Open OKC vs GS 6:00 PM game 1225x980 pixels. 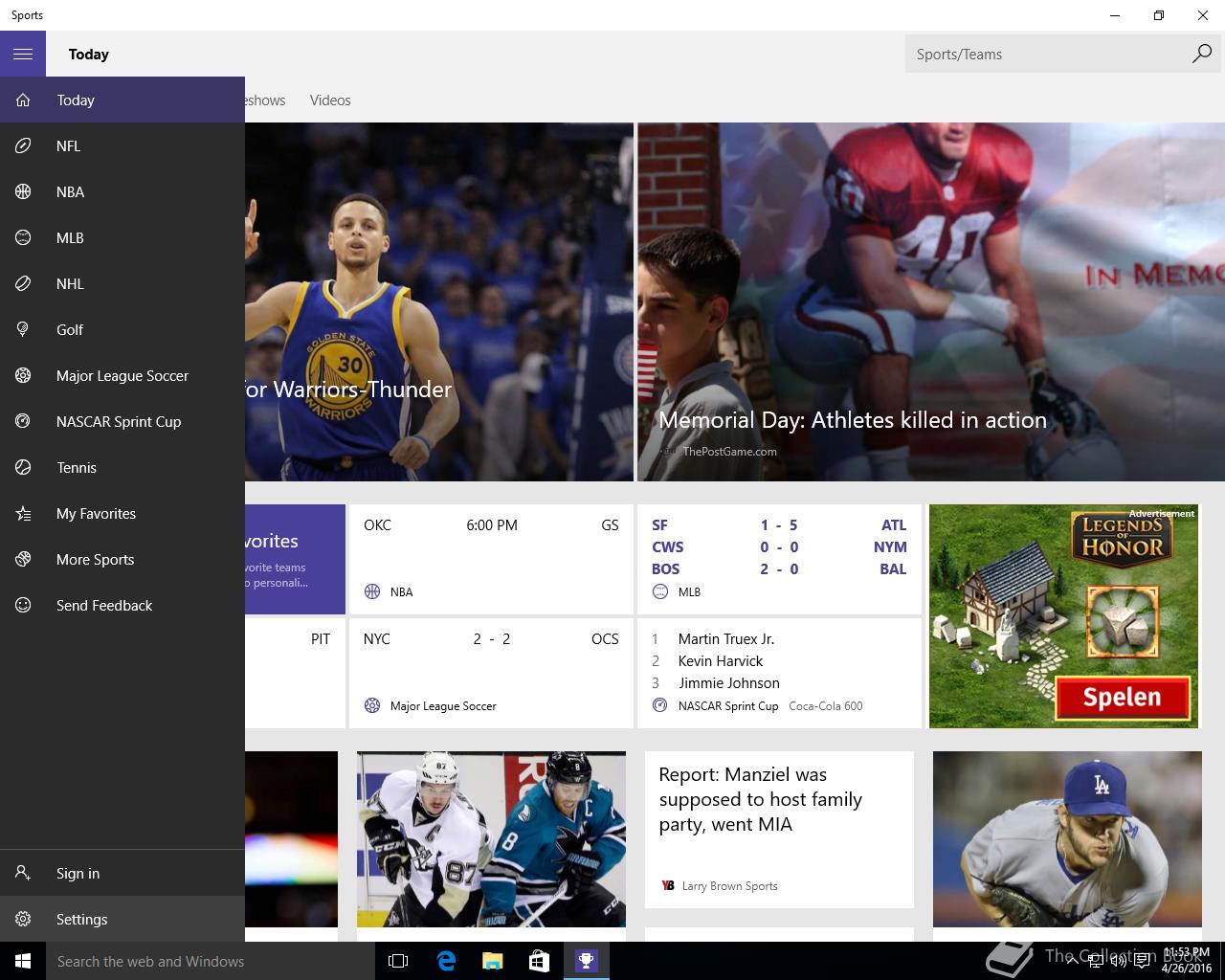(491, 559)
